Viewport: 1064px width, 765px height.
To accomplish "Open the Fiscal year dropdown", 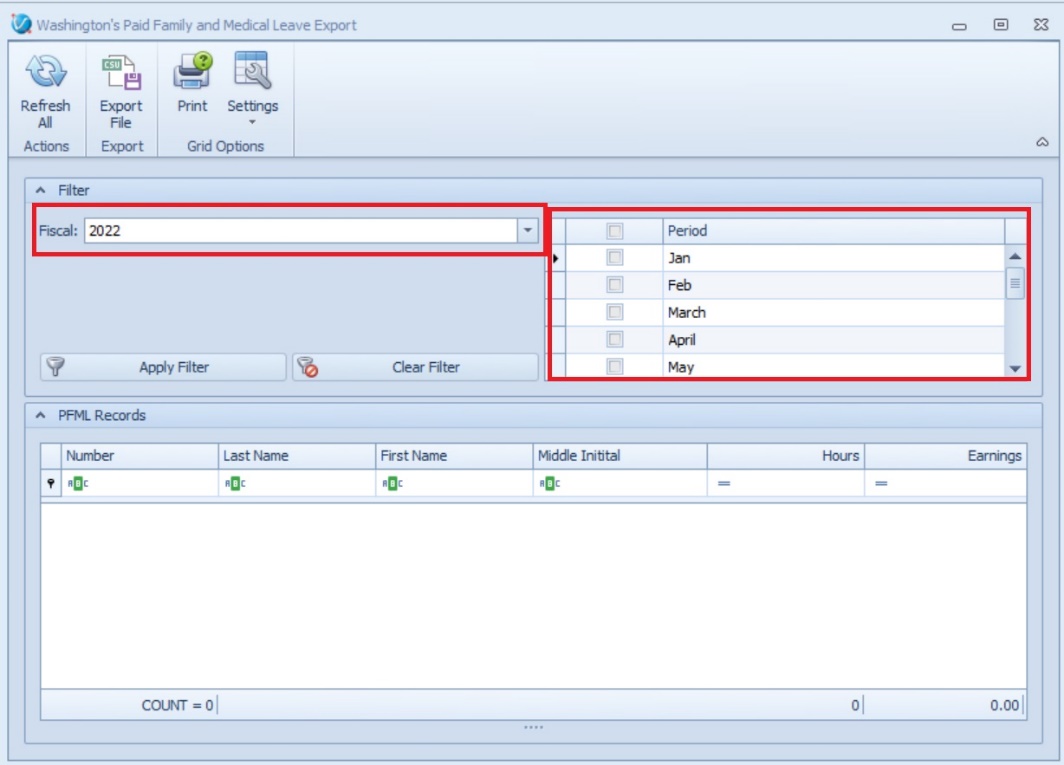I will coord(527,231).
